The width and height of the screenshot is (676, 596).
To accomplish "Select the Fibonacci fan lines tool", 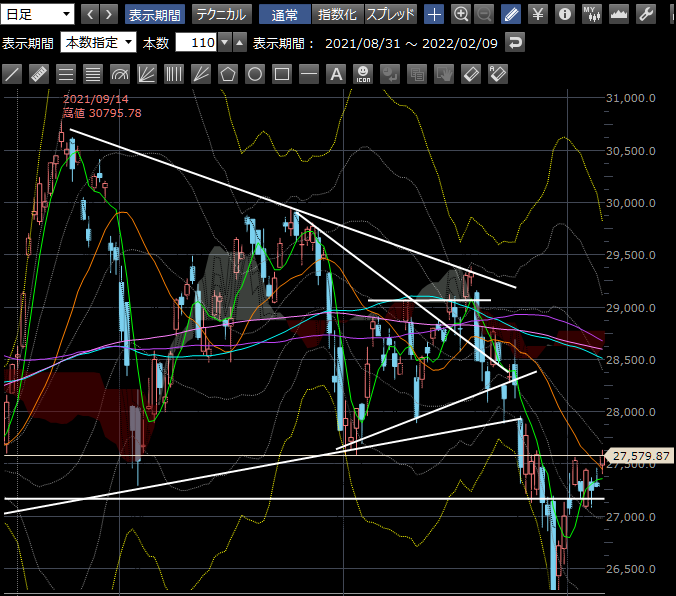I will pos(147,74).
